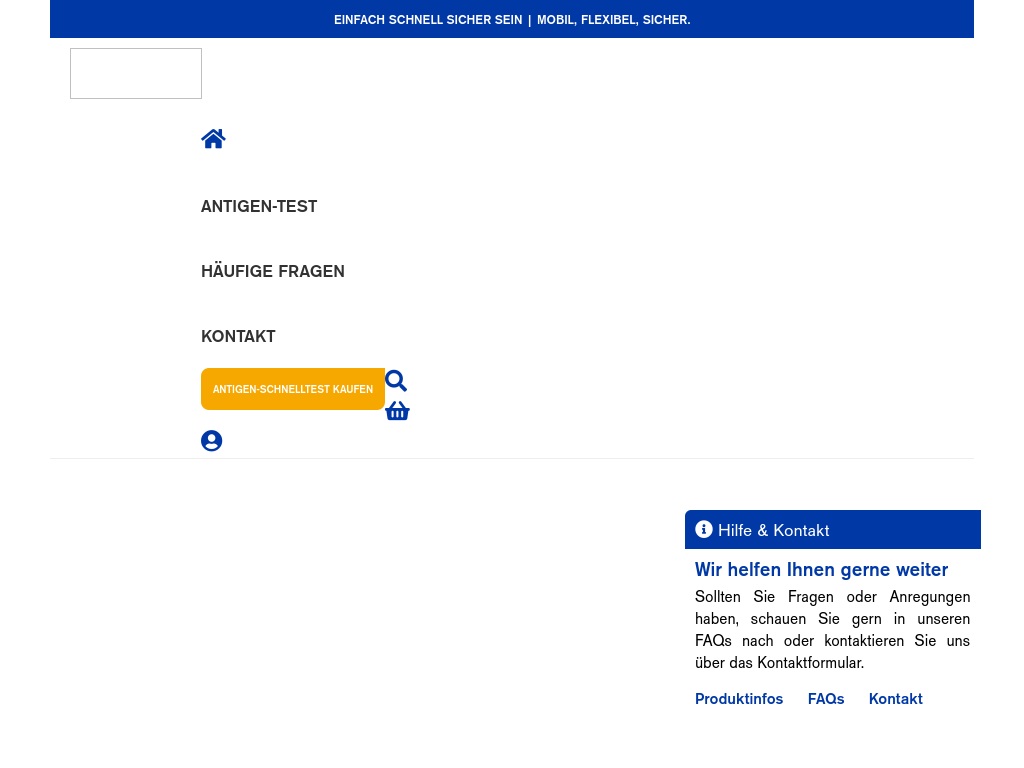Image resolution: width=1024 pixels, height=768 pixels.
Task: Click the info icon beside Hilfe & Kontakt
Action: [x=704, y=530]
